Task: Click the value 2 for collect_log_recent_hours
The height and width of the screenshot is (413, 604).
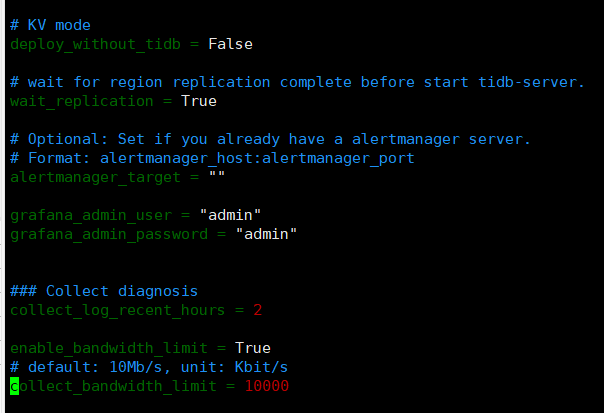Action: click(257, 310)
